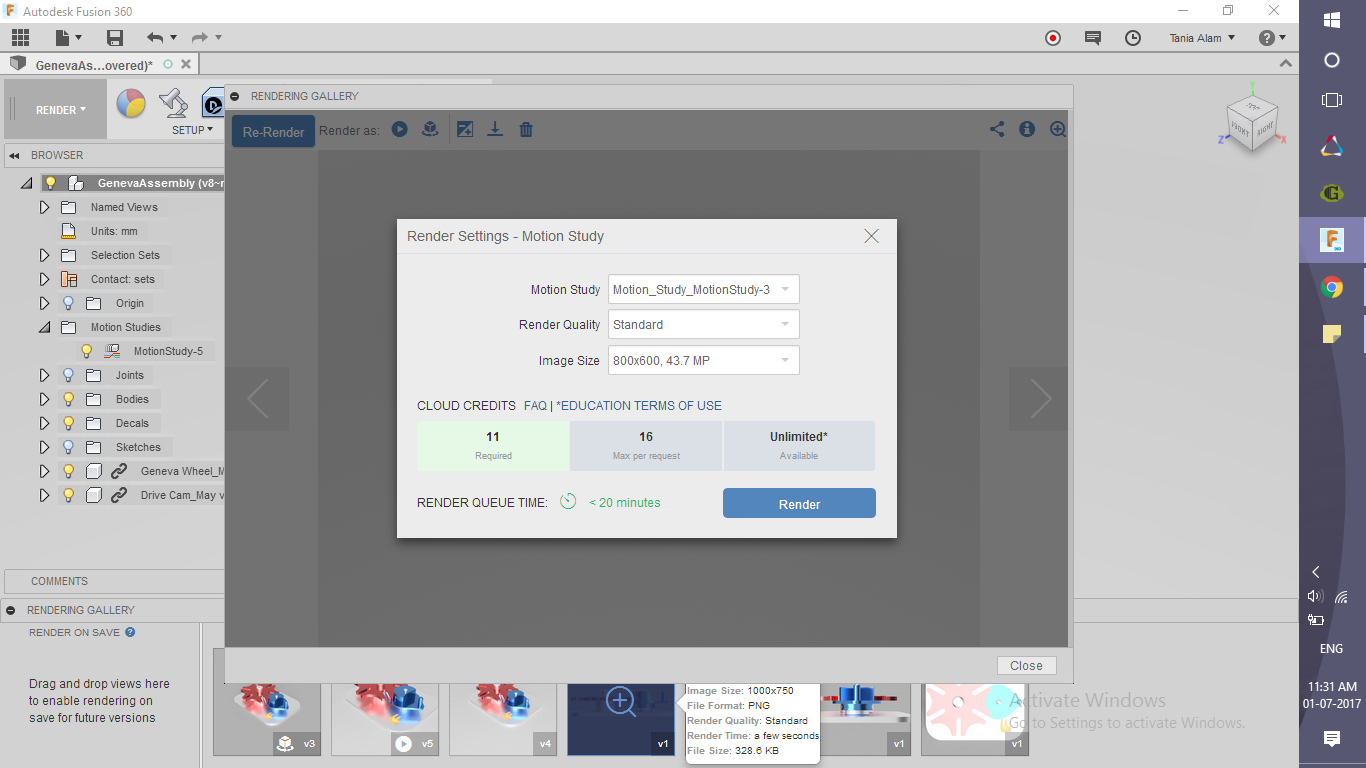Viewport: 1366px width, 768px height.
Task: Open the Image Size dropdown
Action: pos(704,360)
